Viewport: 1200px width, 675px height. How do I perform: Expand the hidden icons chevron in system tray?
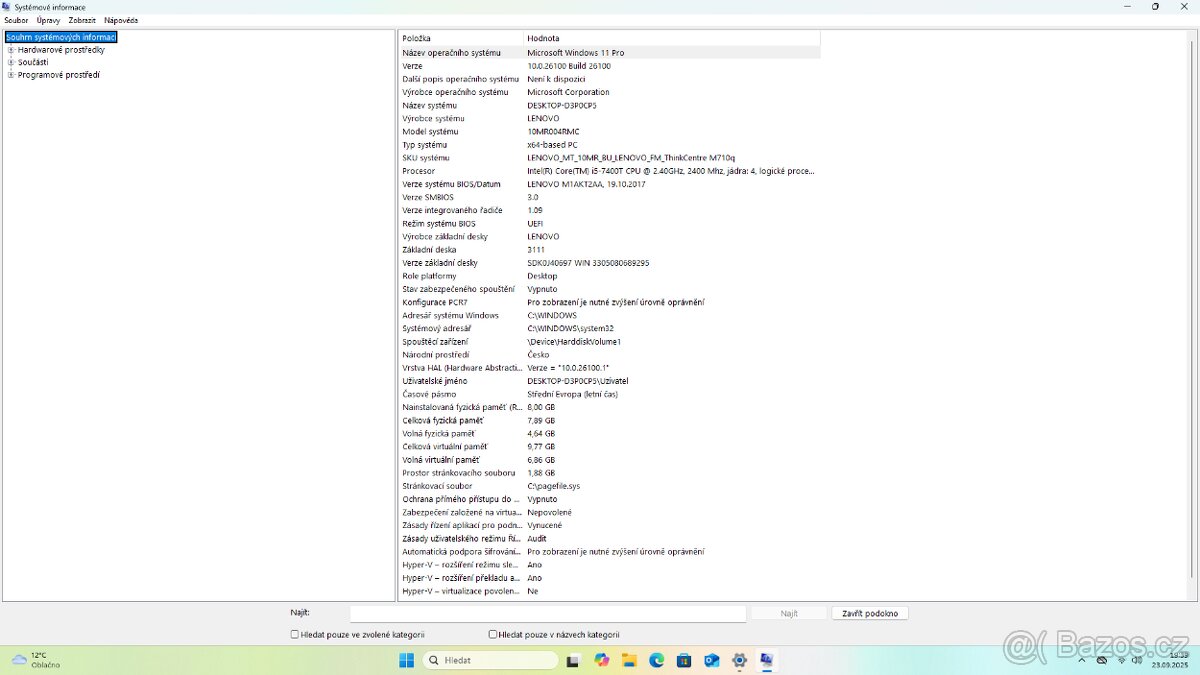coord(1082,660)
